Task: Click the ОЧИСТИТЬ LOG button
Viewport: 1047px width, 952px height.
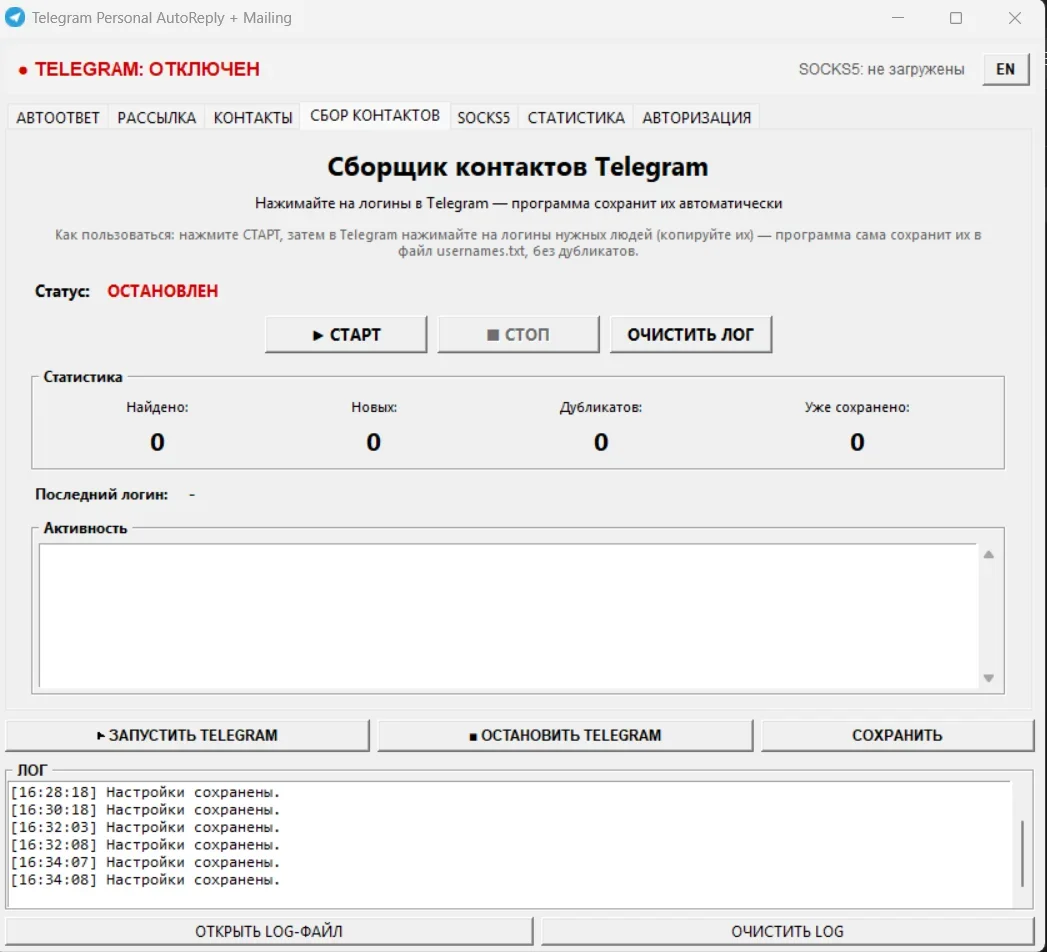Action: point(787,931)
